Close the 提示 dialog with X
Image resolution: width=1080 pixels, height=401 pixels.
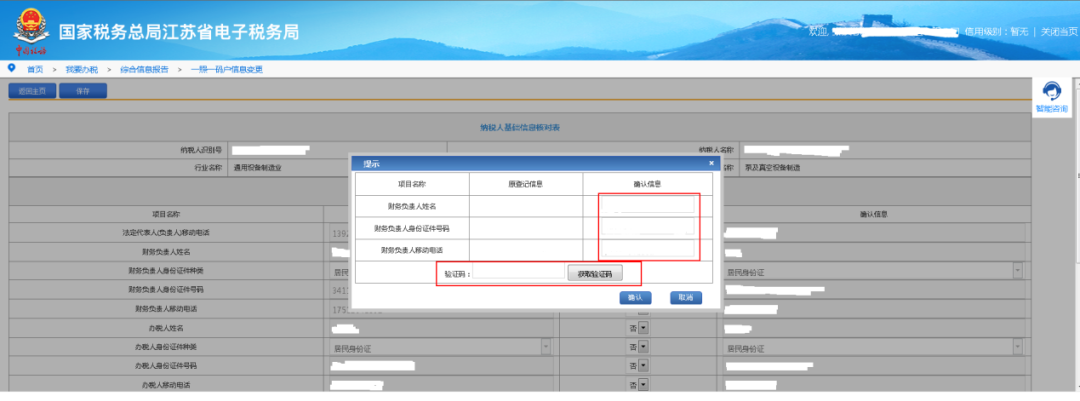711,163
